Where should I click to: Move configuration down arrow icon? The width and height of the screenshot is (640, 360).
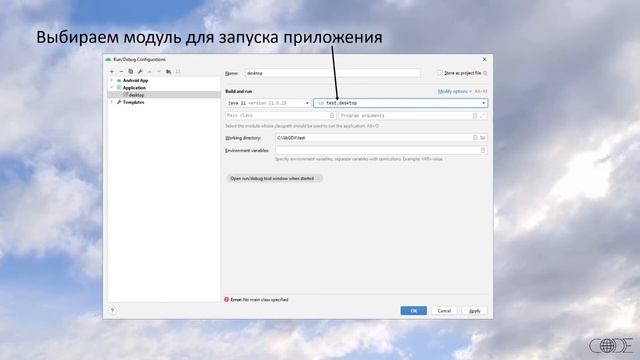point(159,71)
